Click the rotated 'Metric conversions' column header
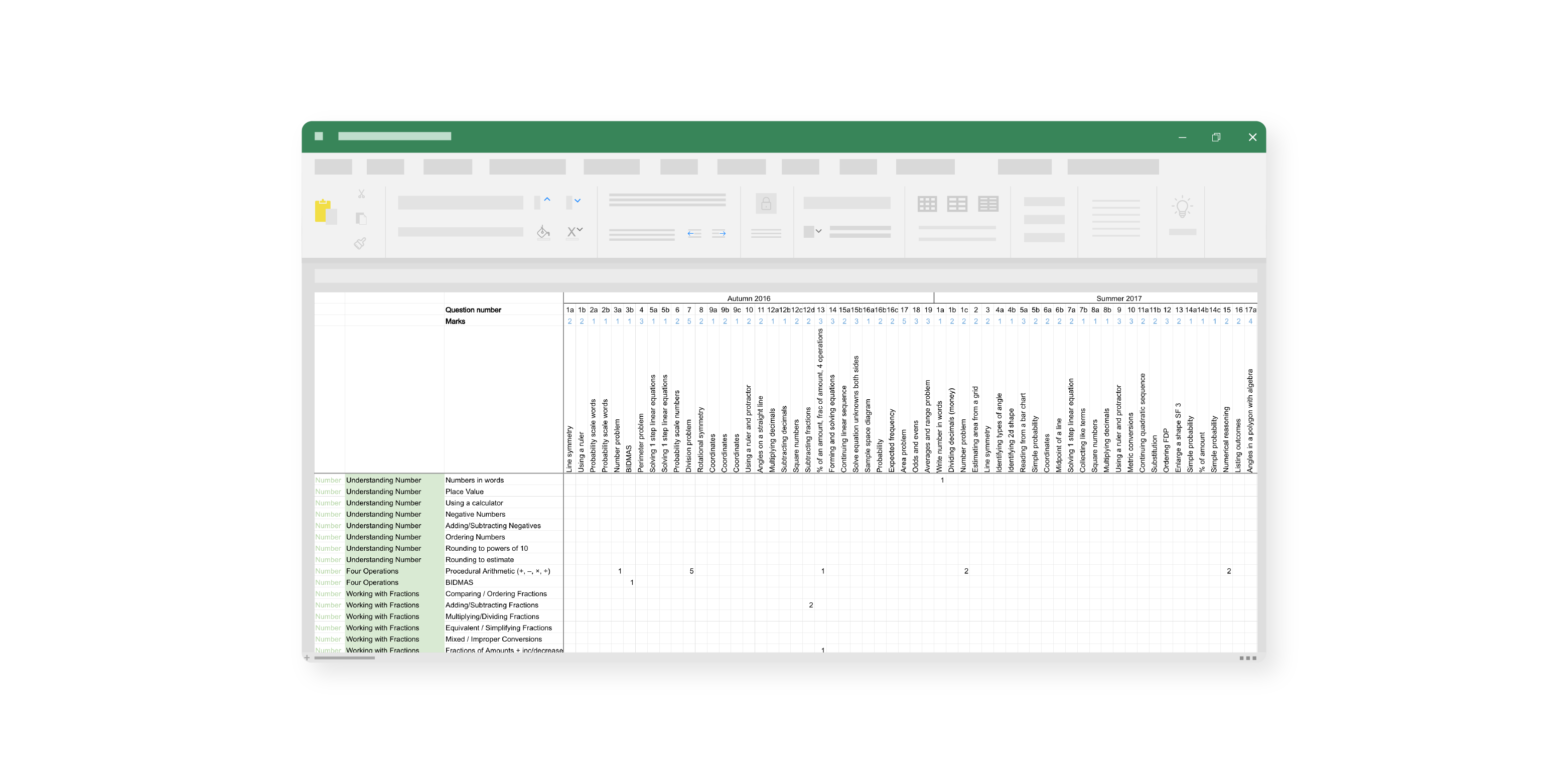The image size is (1568, 784). (x=1130, y=442)
